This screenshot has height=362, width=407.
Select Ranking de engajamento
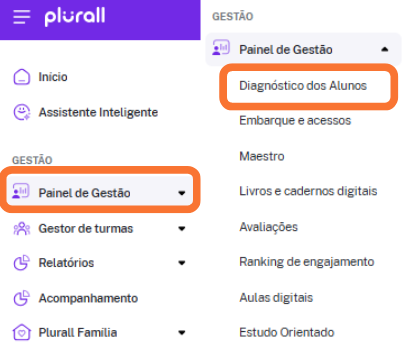[x=307, y=262]
